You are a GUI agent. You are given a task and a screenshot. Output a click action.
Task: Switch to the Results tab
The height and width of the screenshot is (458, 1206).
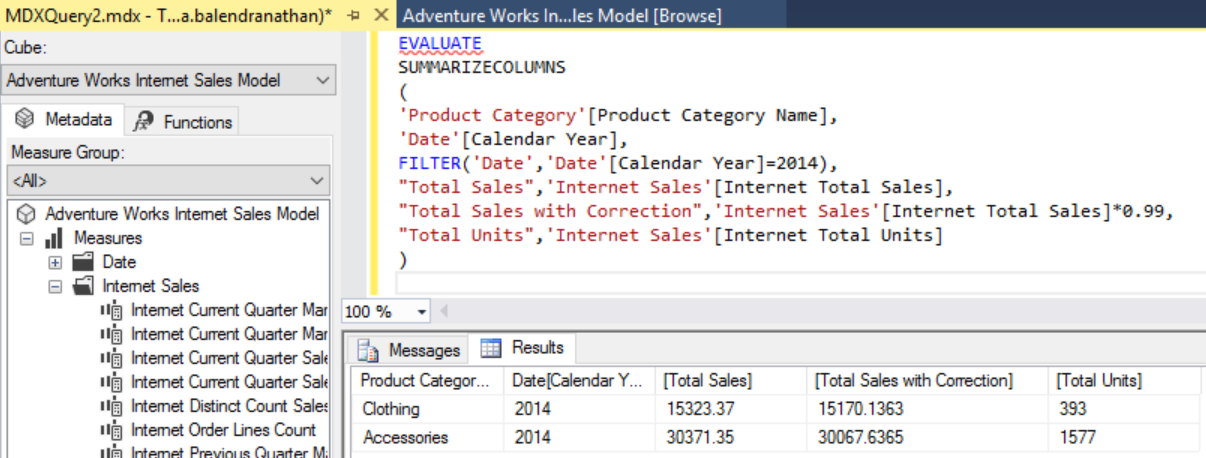point(524,348)
